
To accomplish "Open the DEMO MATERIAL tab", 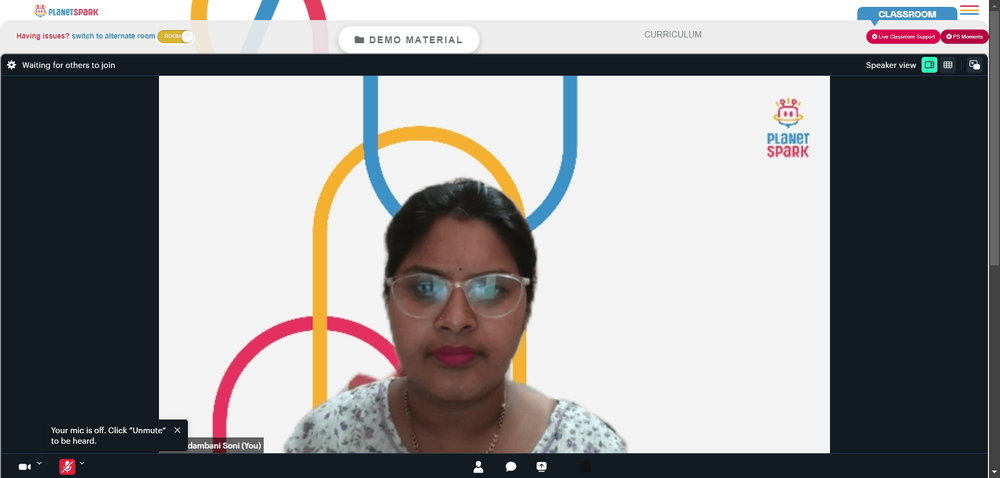I will 409,40.
